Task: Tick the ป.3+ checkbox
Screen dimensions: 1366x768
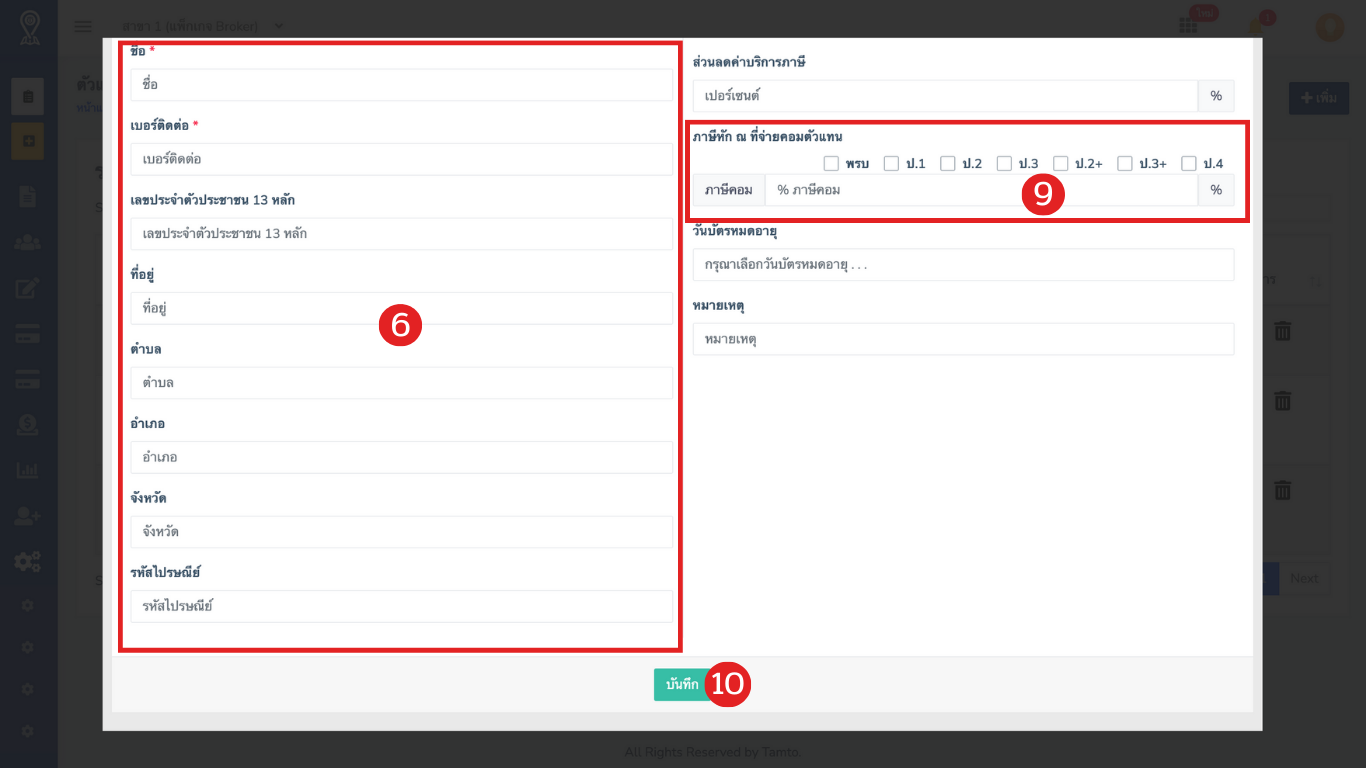Action: (1125, 163)
